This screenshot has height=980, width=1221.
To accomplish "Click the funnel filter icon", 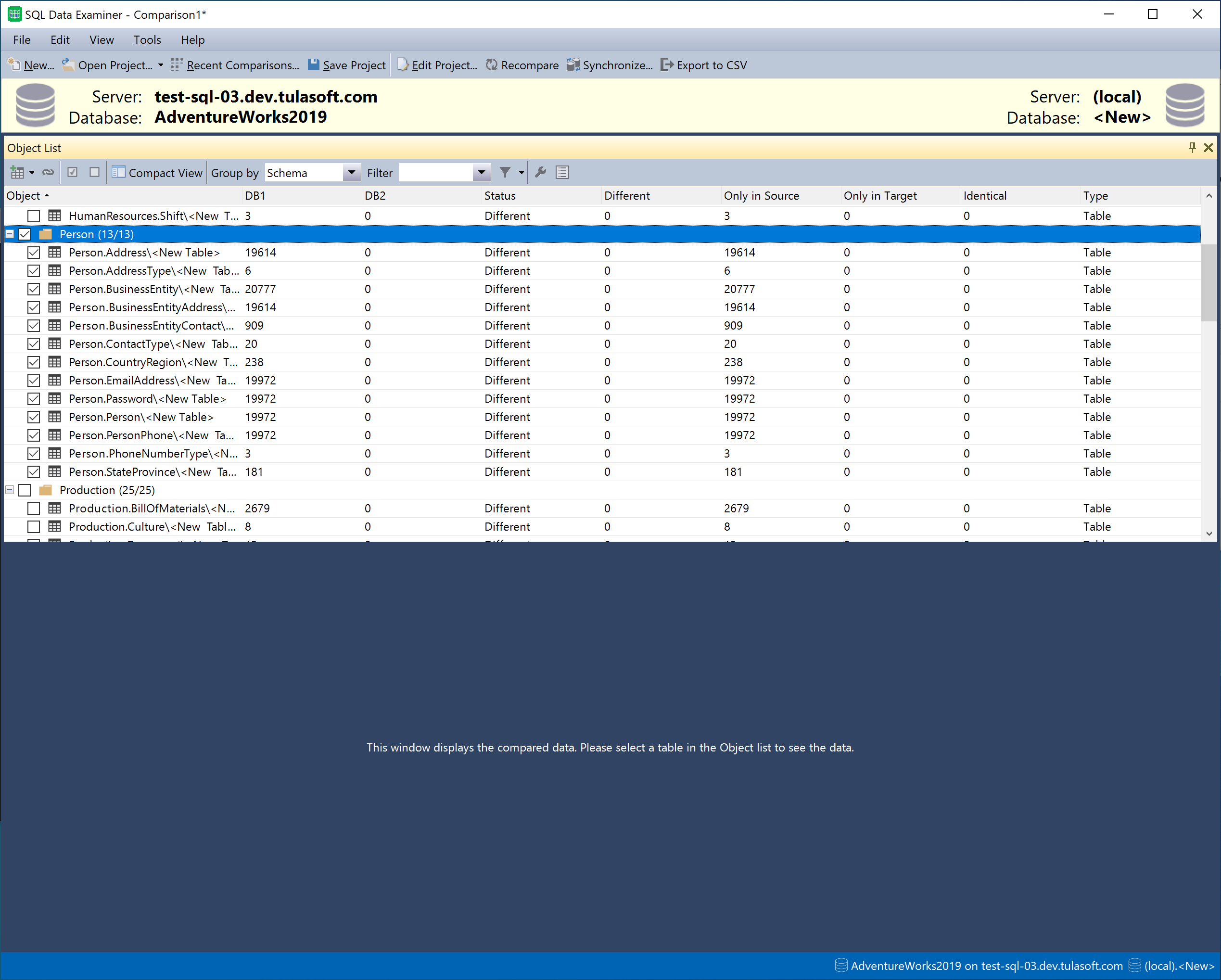I will click(x=505, y=172).
